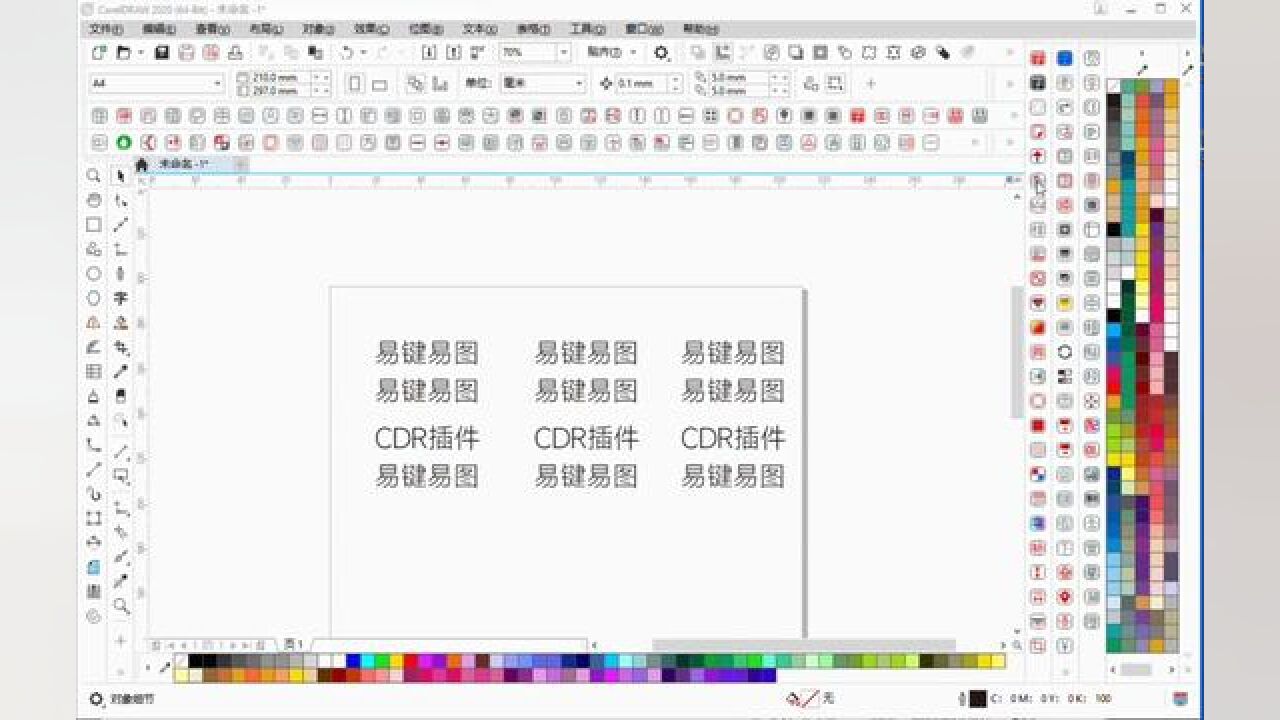The image size is (1280, 720).
Task: Click the home icon on document tab bar
Action: tap(142, 163)
